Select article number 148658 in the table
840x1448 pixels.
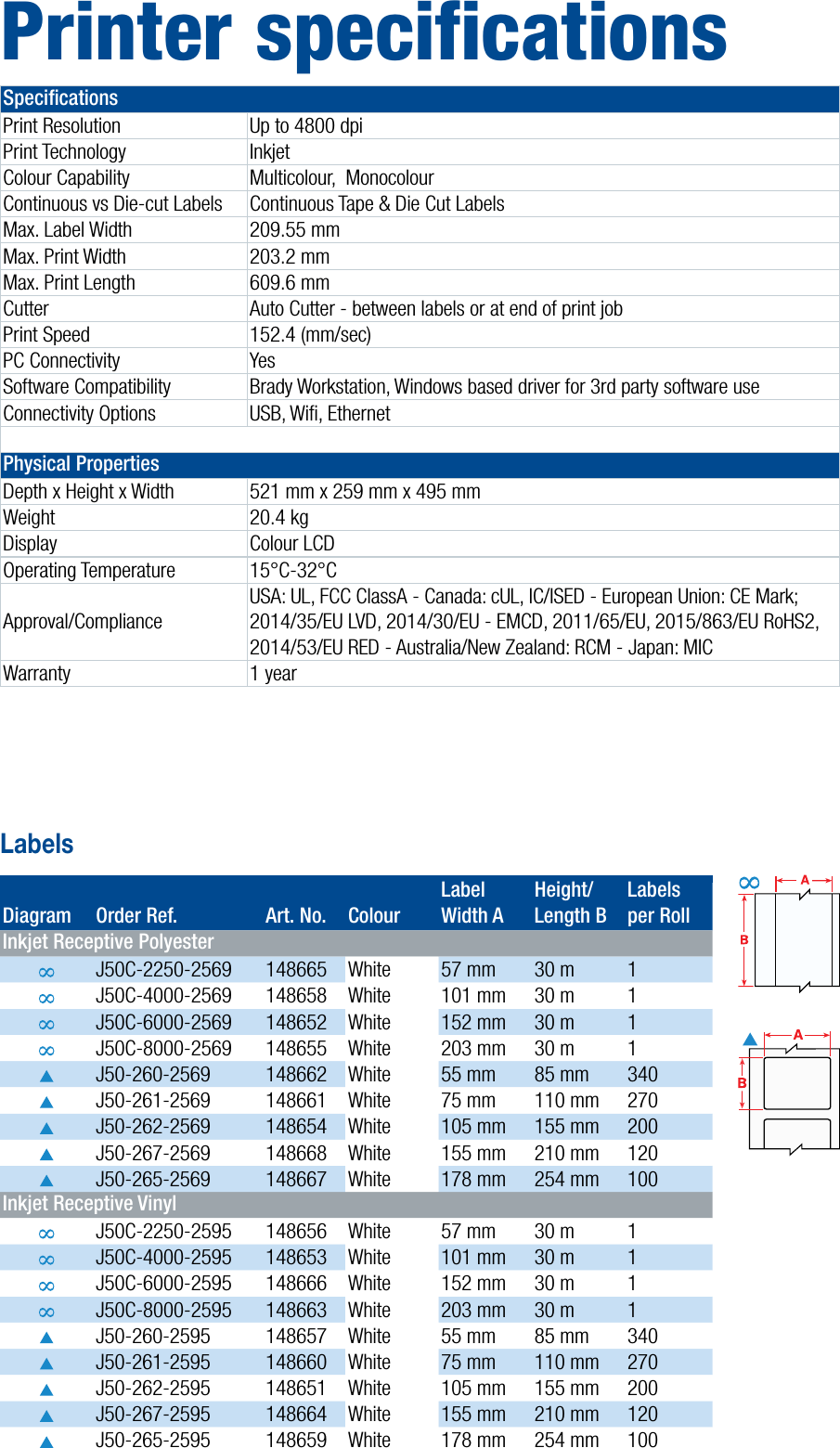pyautogui.click(x=295, y=995)
